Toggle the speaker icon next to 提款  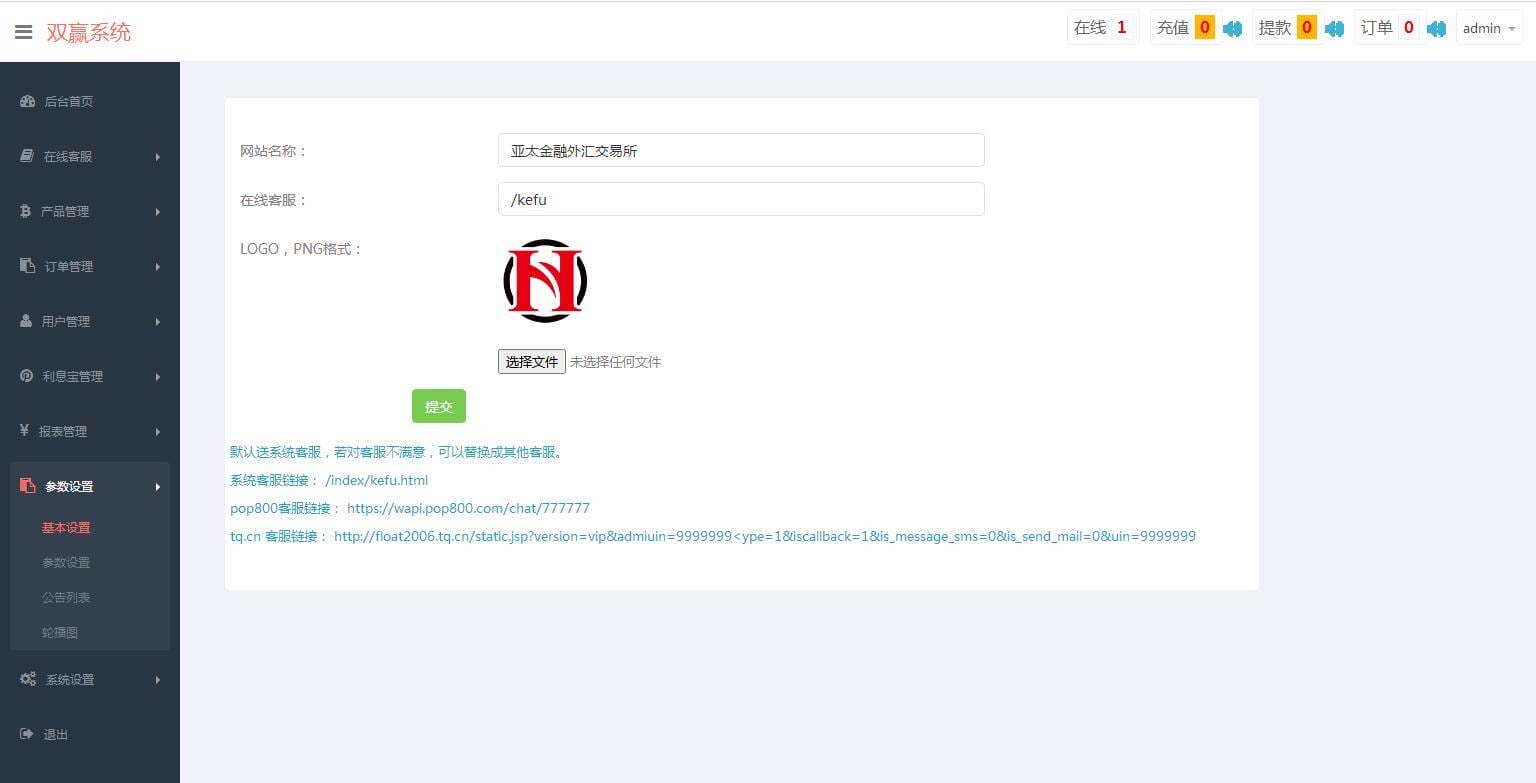(x=1334, y=28)
